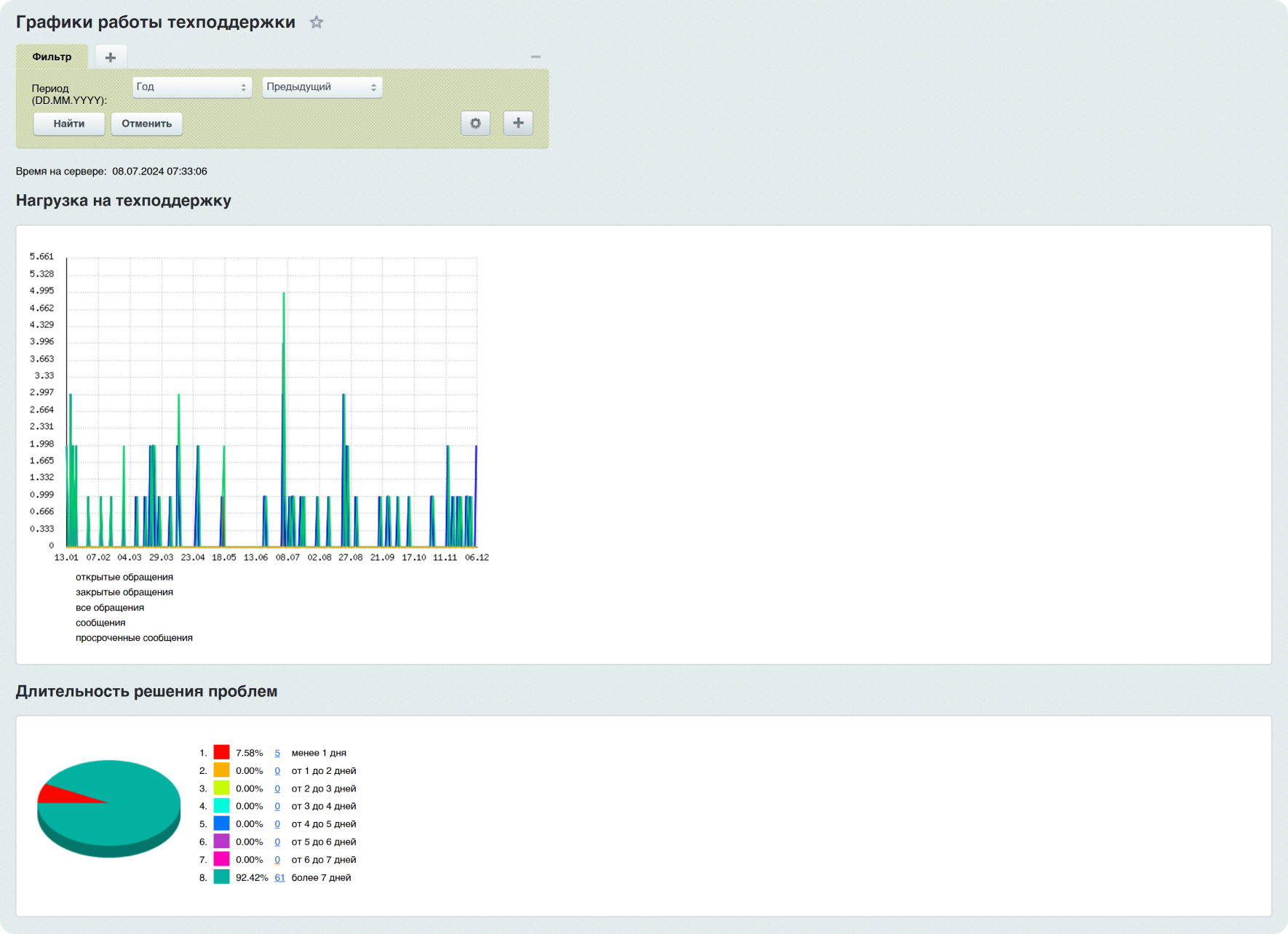Open filter settings gear icon
The width and height of the screenshot is (1288, 934).
[476, 123]
